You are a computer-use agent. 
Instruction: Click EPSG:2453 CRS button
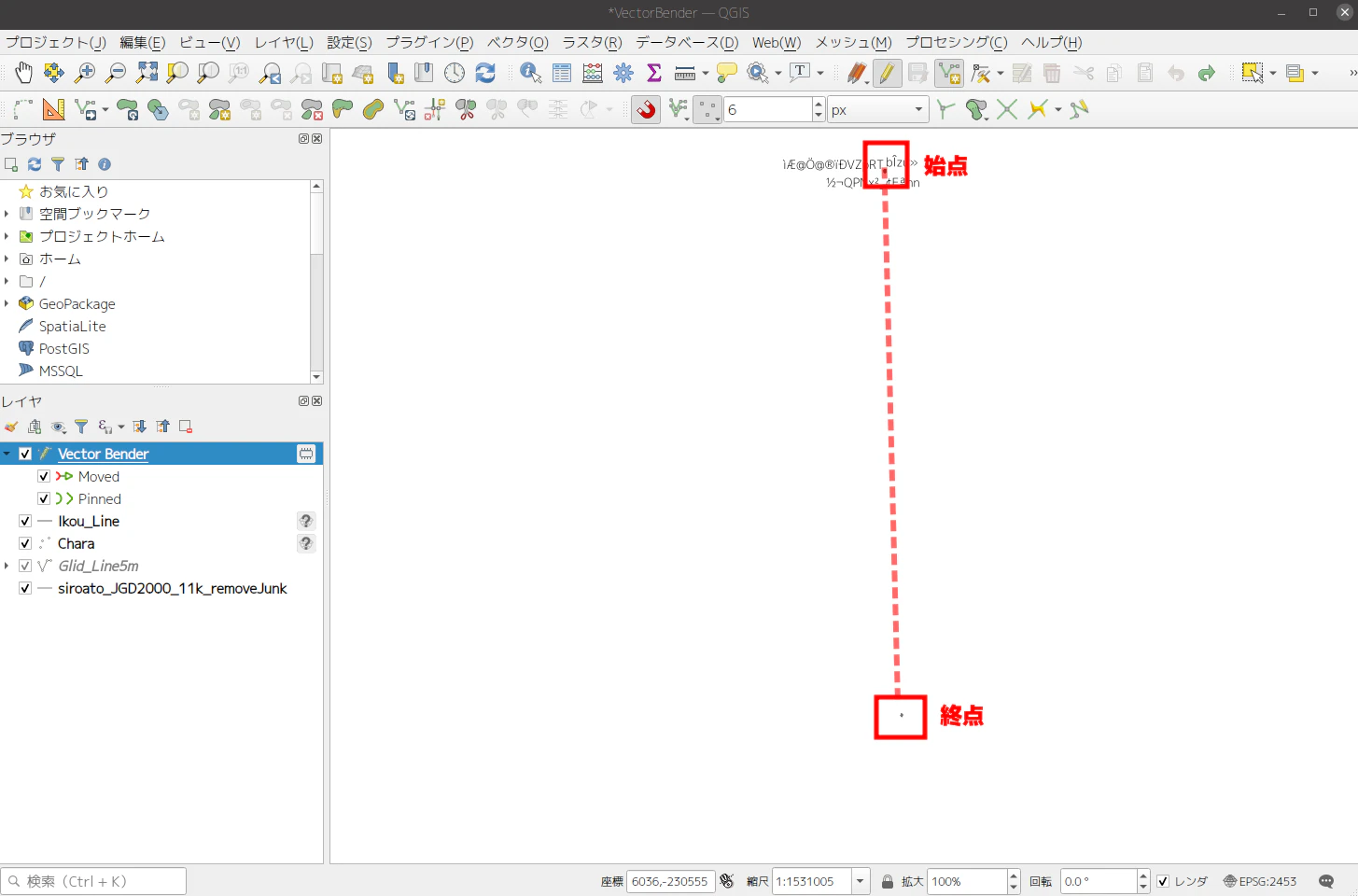1260,881
